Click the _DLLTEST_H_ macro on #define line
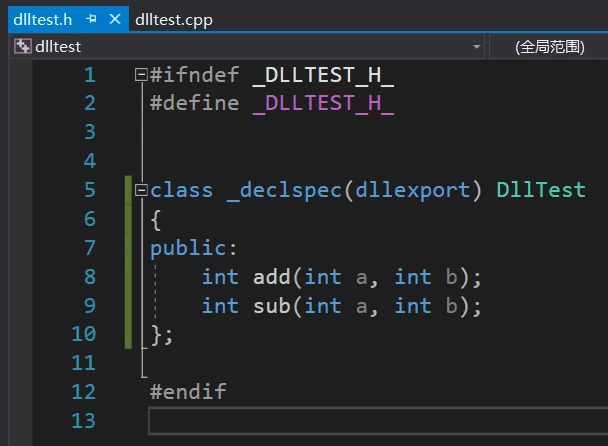This screenshot has height=446, width=608. click(323, 104)
